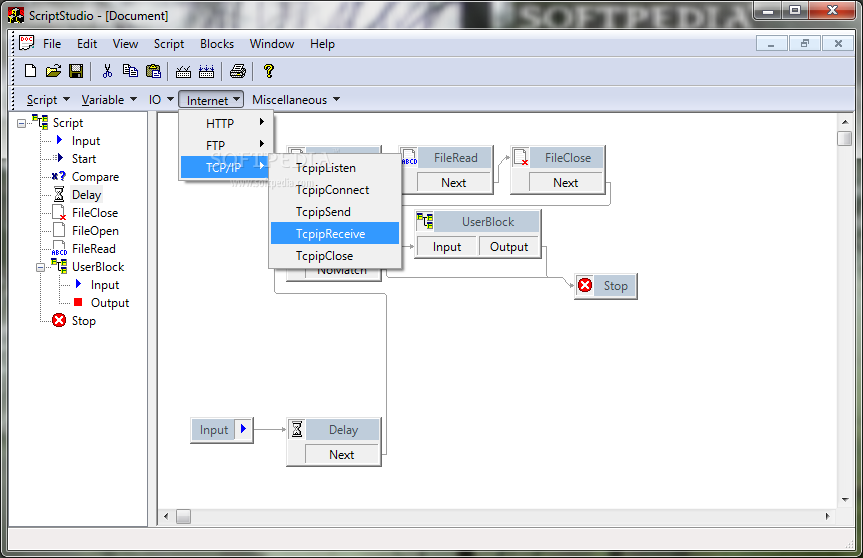Expand the FTP submenu

click(226, 145)
